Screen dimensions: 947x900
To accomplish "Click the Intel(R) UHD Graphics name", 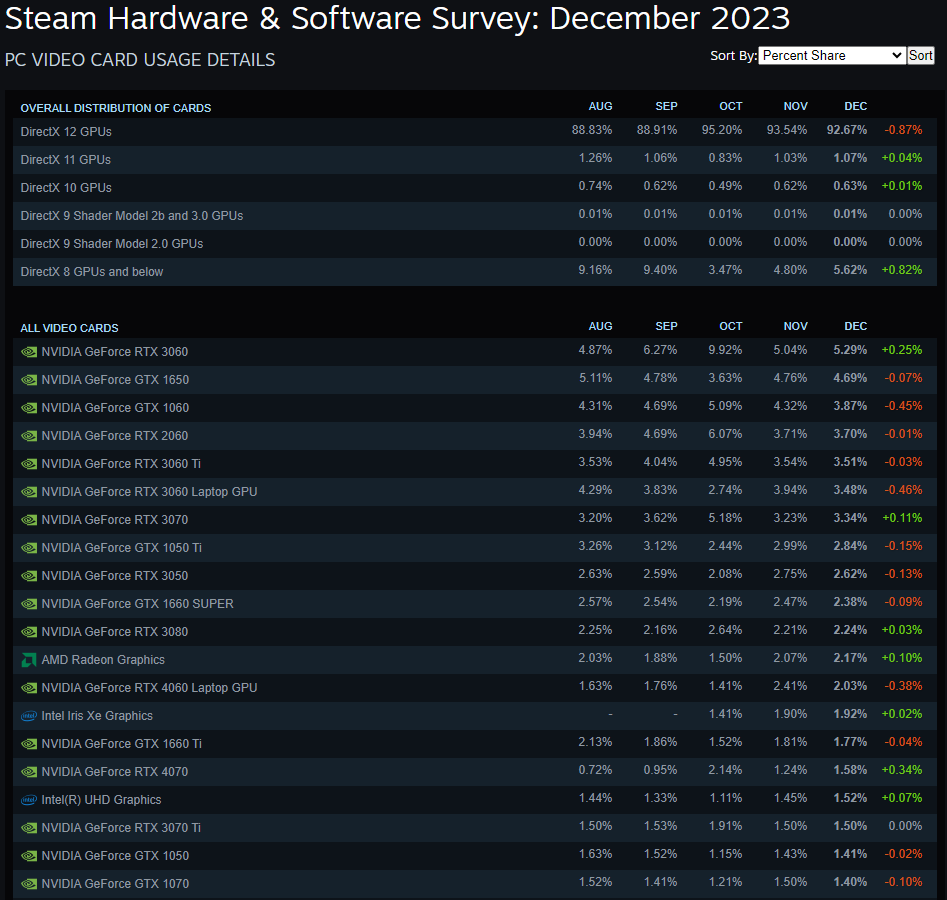I will pos(101,800).
